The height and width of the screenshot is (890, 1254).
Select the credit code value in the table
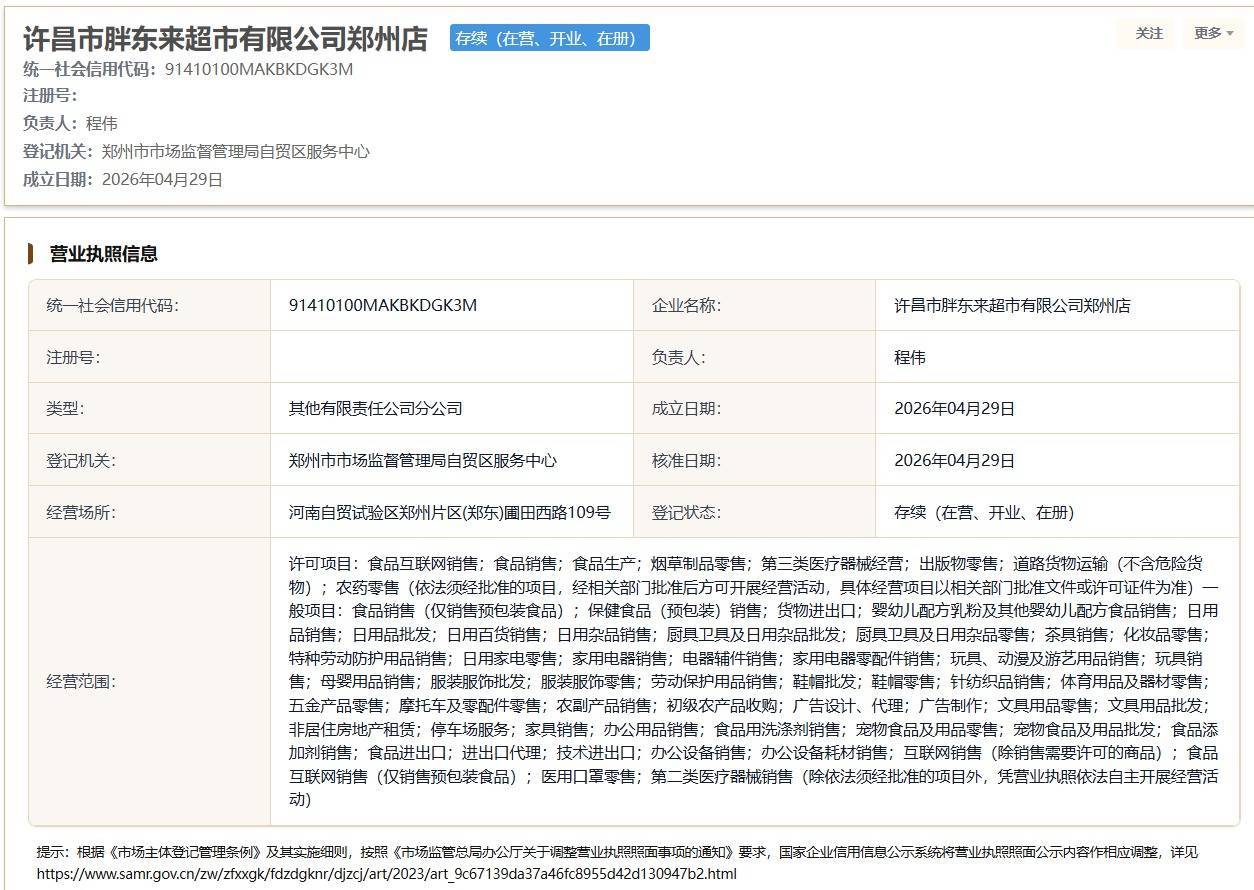point(382,305)
